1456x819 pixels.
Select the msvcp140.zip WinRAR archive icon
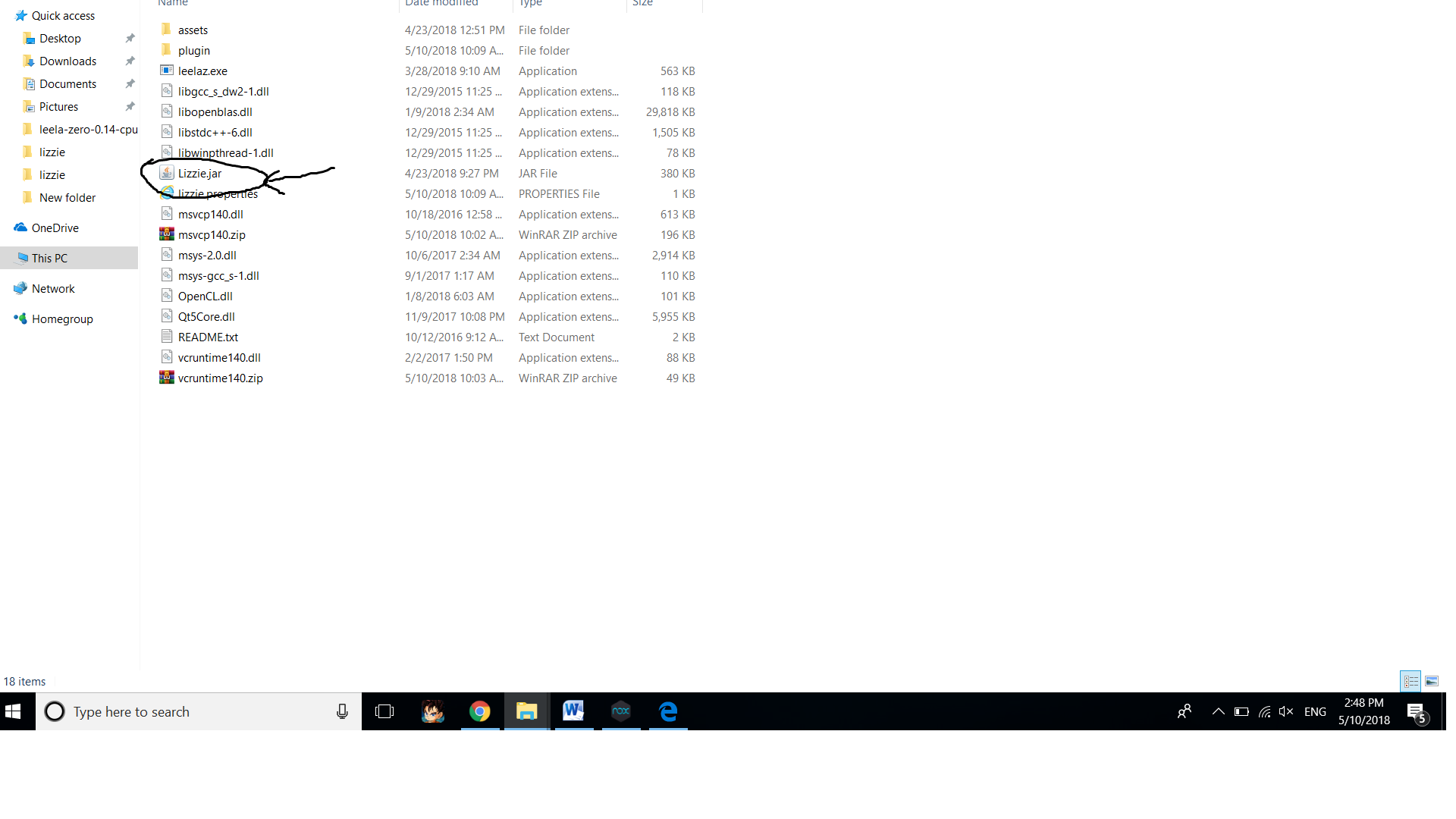click(167, 234)
